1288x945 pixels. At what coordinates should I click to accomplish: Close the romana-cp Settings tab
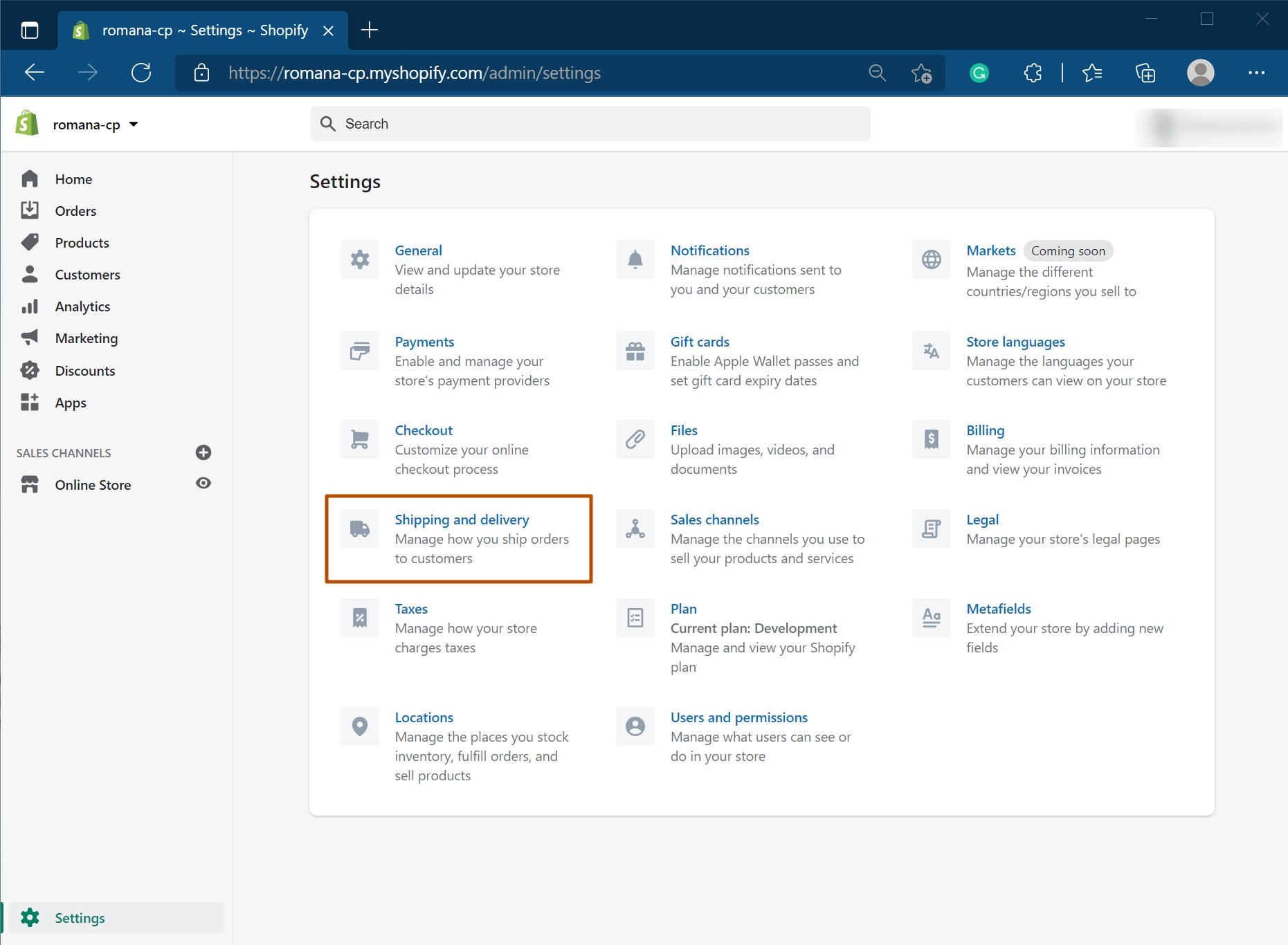click(x=328, y=30)
